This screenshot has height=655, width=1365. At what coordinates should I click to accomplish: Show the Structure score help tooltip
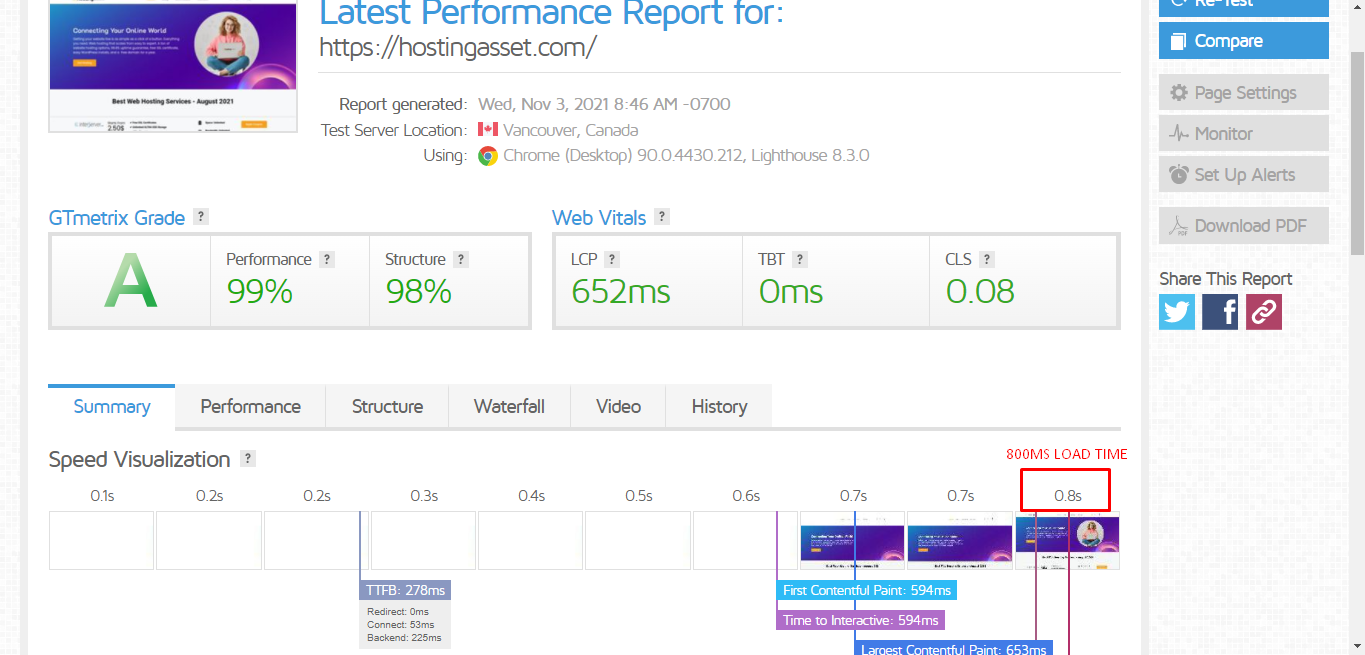click(461, 259)
